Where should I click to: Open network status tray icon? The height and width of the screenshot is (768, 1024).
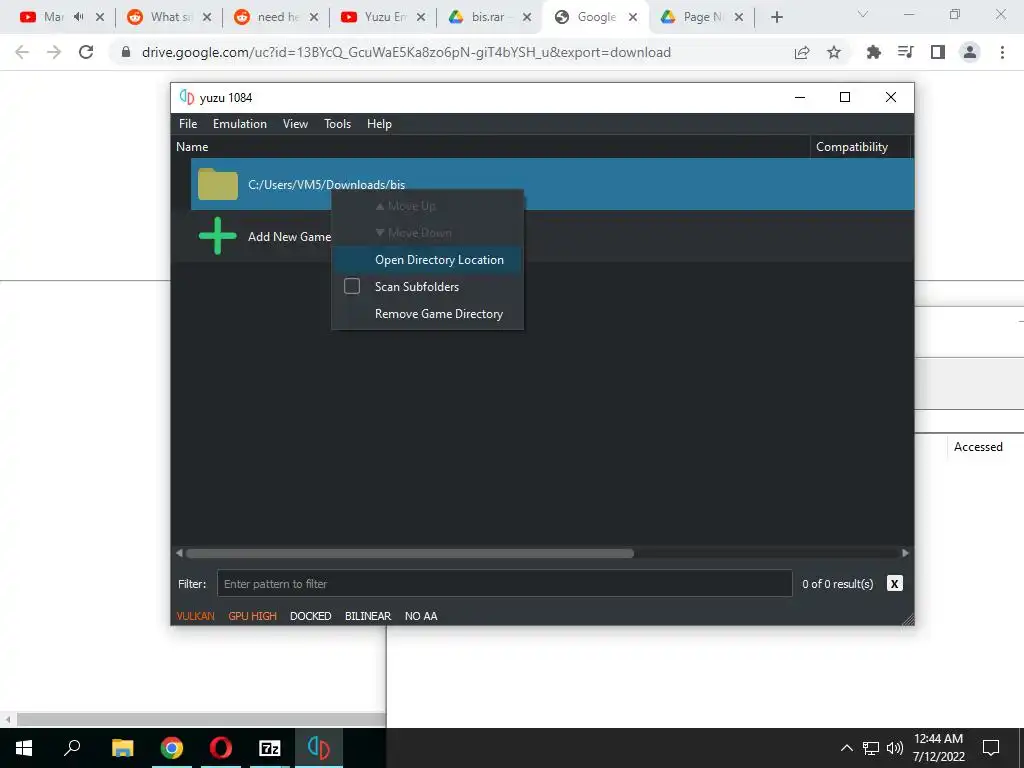click(871, 748)
